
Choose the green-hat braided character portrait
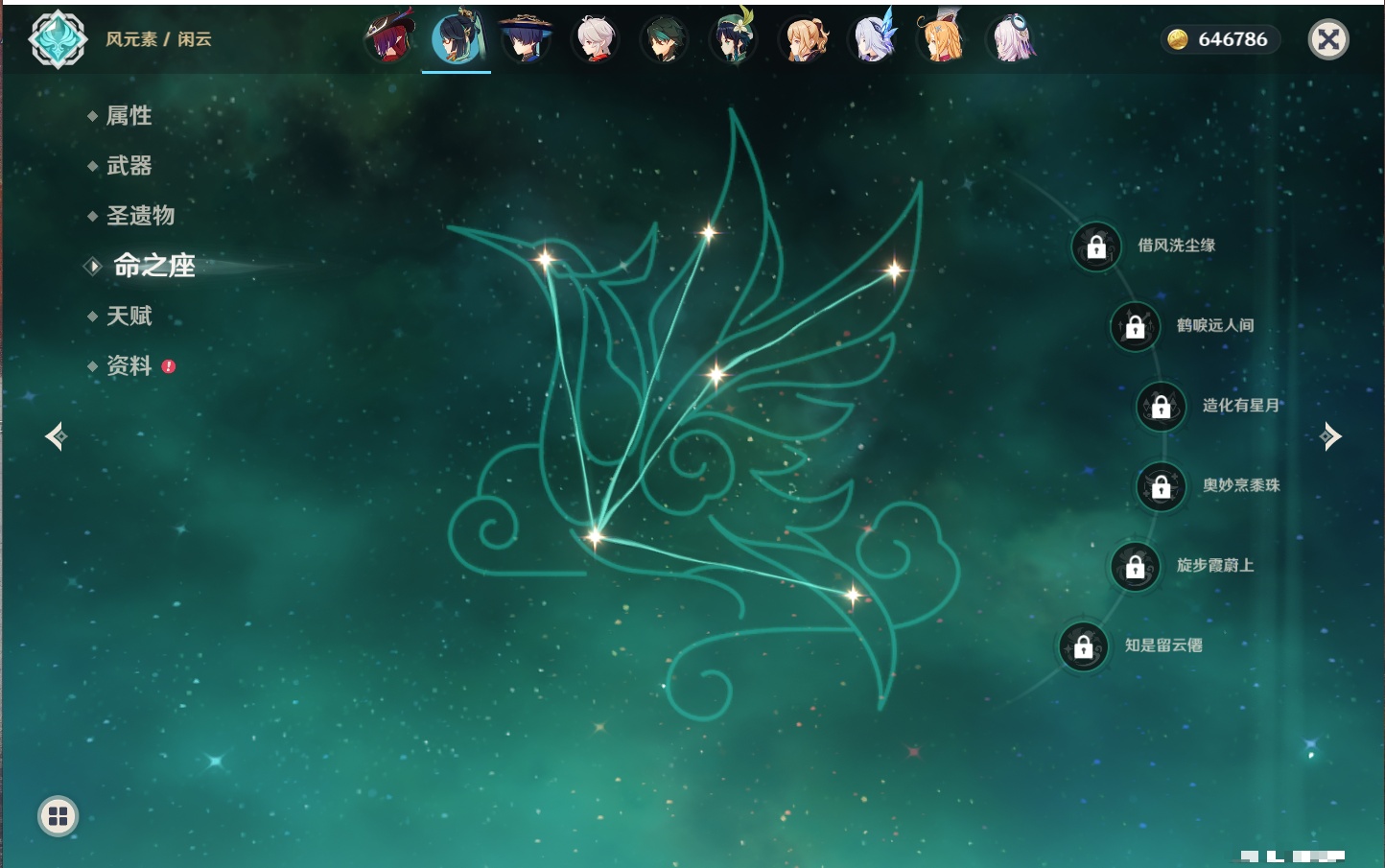coord(733,39)
